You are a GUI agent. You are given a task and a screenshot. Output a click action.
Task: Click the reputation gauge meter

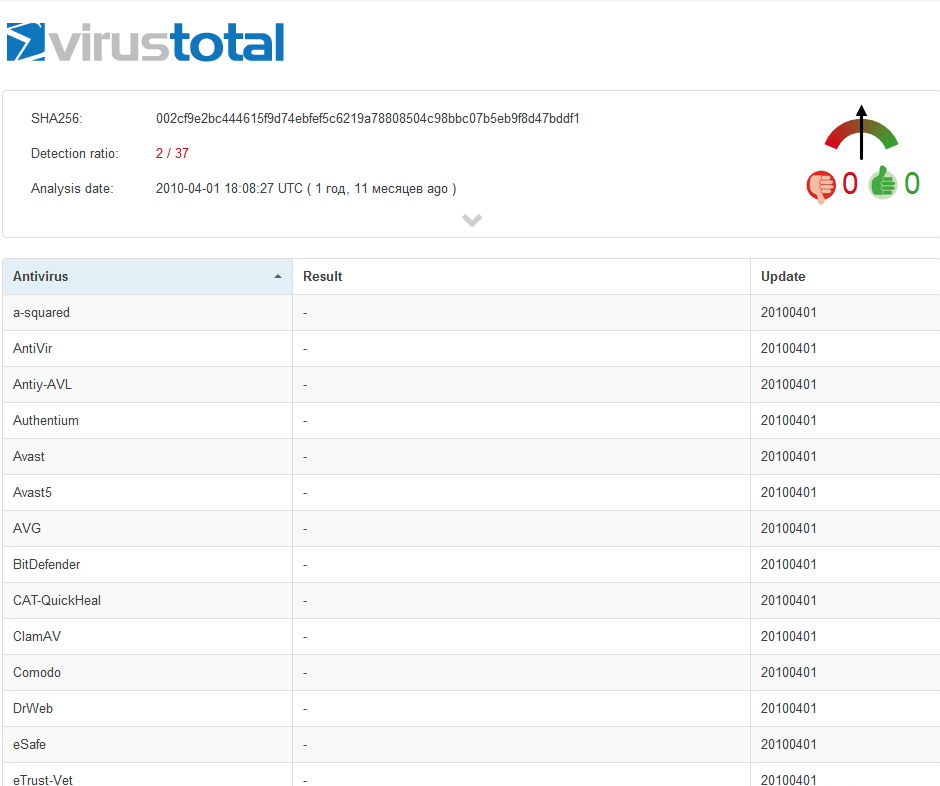click(861, 132)
